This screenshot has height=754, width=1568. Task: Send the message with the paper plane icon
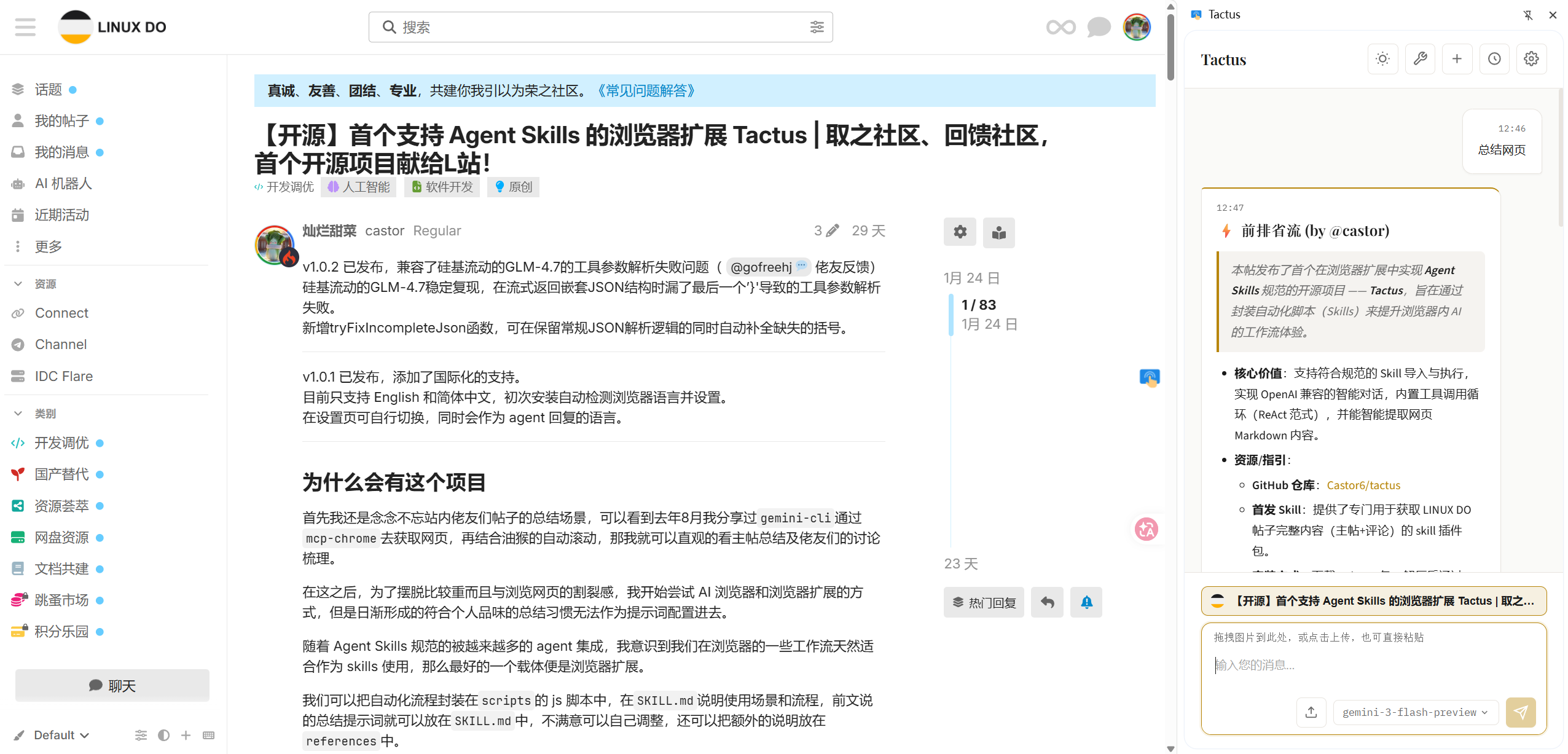(x=1521, y=712)
